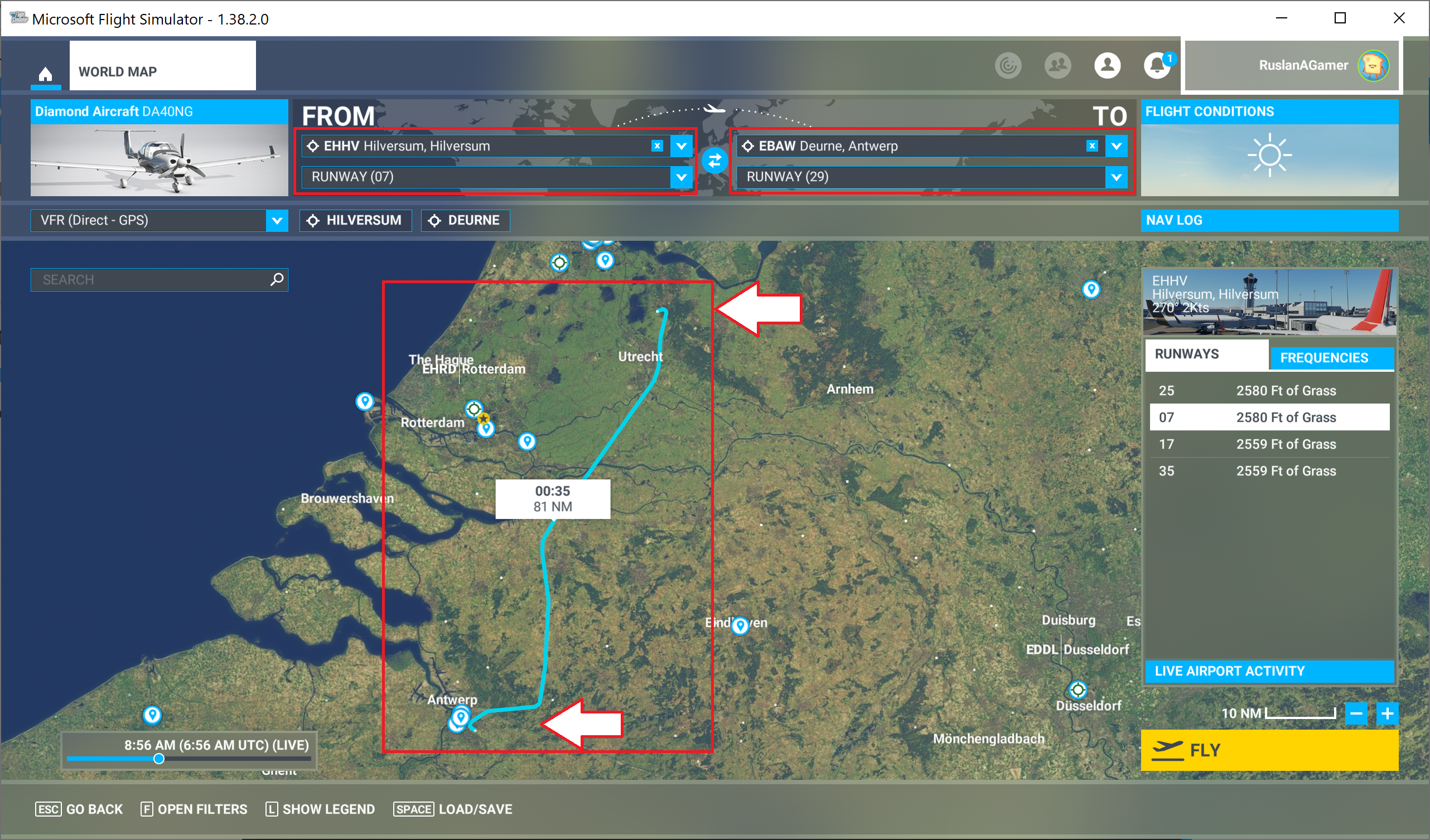This screenshot has width=1430, height=840.
Task: Select runway 07 2580 Ft of Grass
Action: pos(1269,417)
